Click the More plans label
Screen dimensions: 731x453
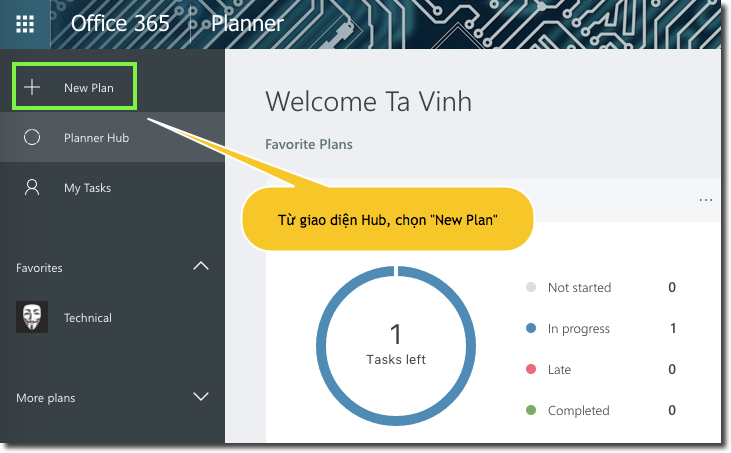[x=46, y=398]
